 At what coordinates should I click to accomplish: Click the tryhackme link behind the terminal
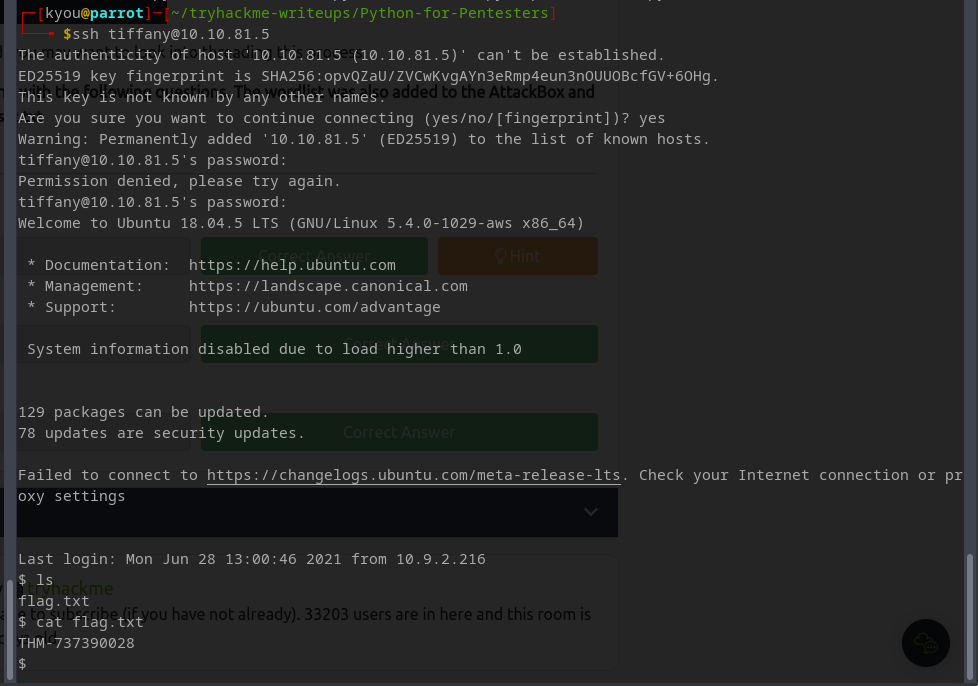point(80,589)
